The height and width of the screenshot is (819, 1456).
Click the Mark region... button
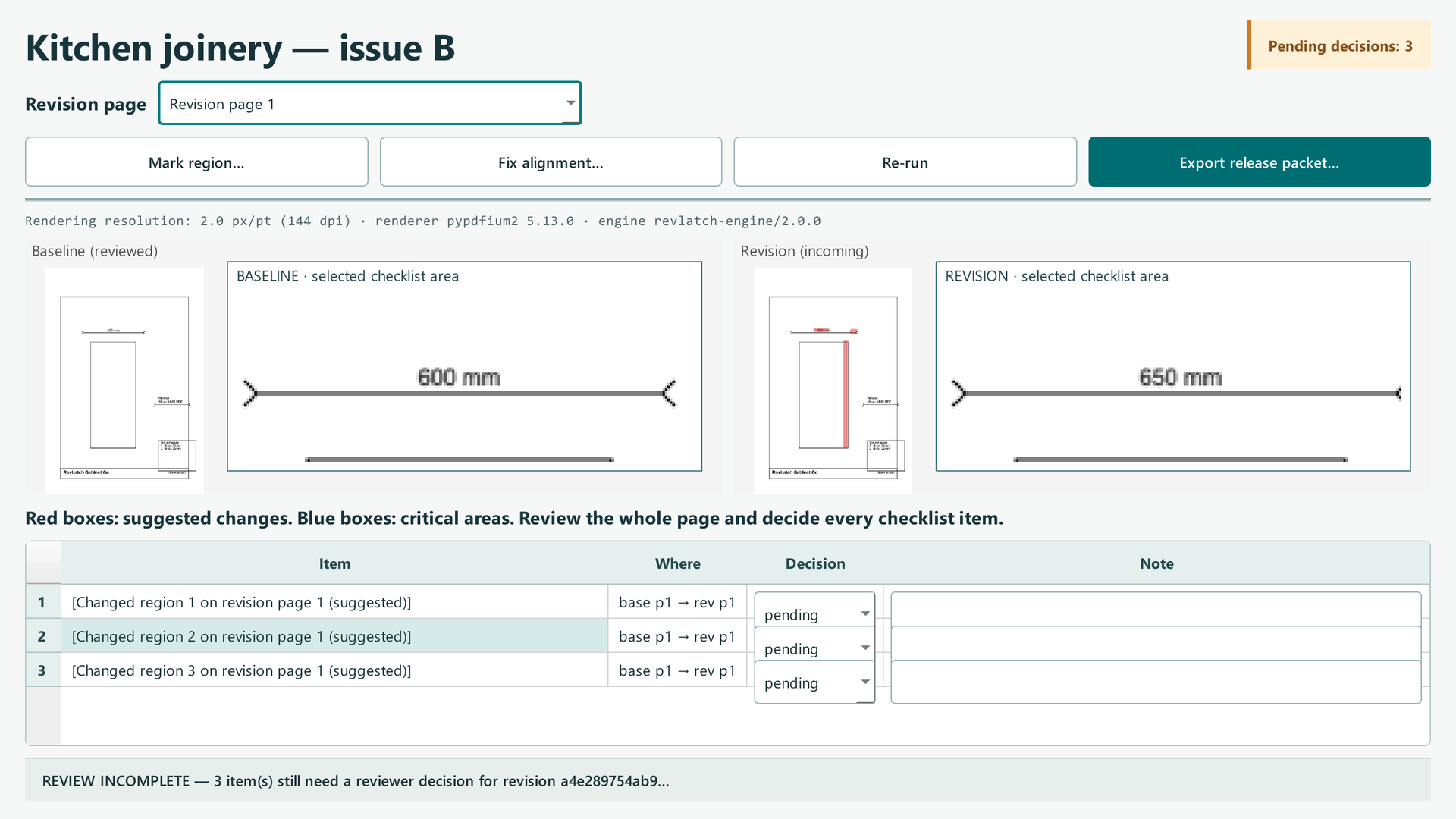click(x=196, y=162)
